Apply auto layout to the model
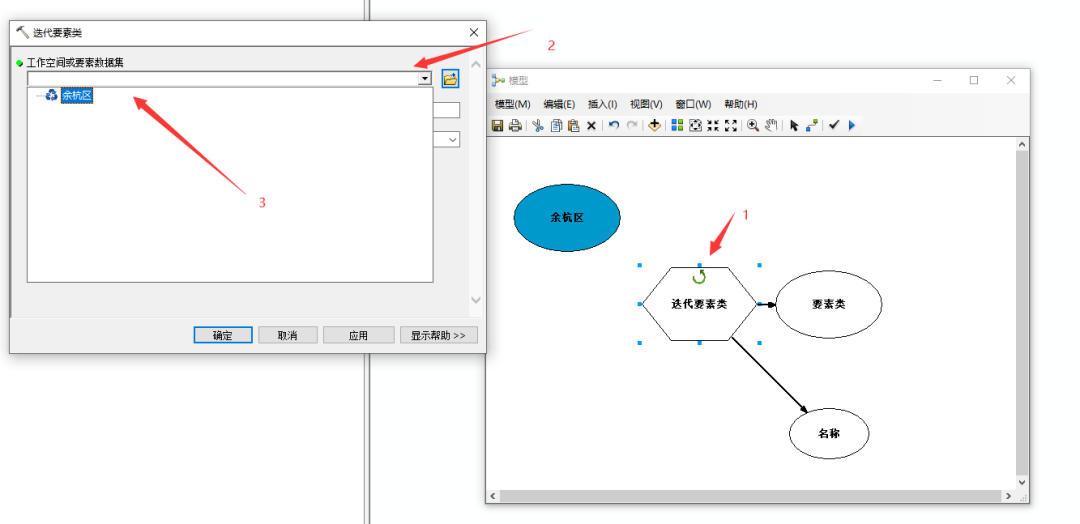 click(x=677, y=125)
